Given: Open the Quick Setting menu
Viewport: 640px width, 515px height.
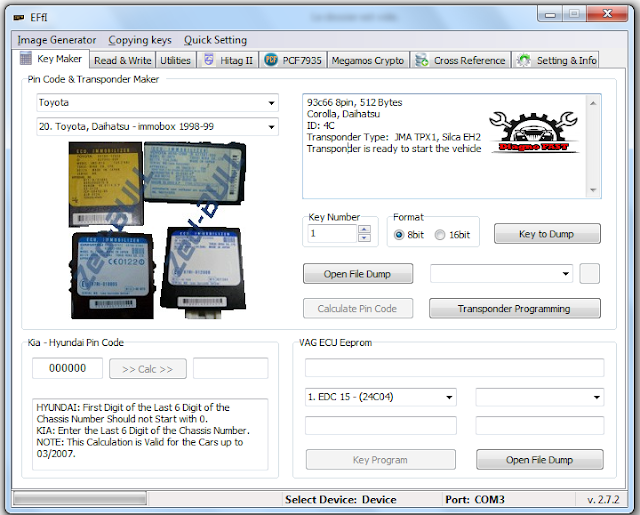Looking at the screenshot, I should [x=215, y=40].
